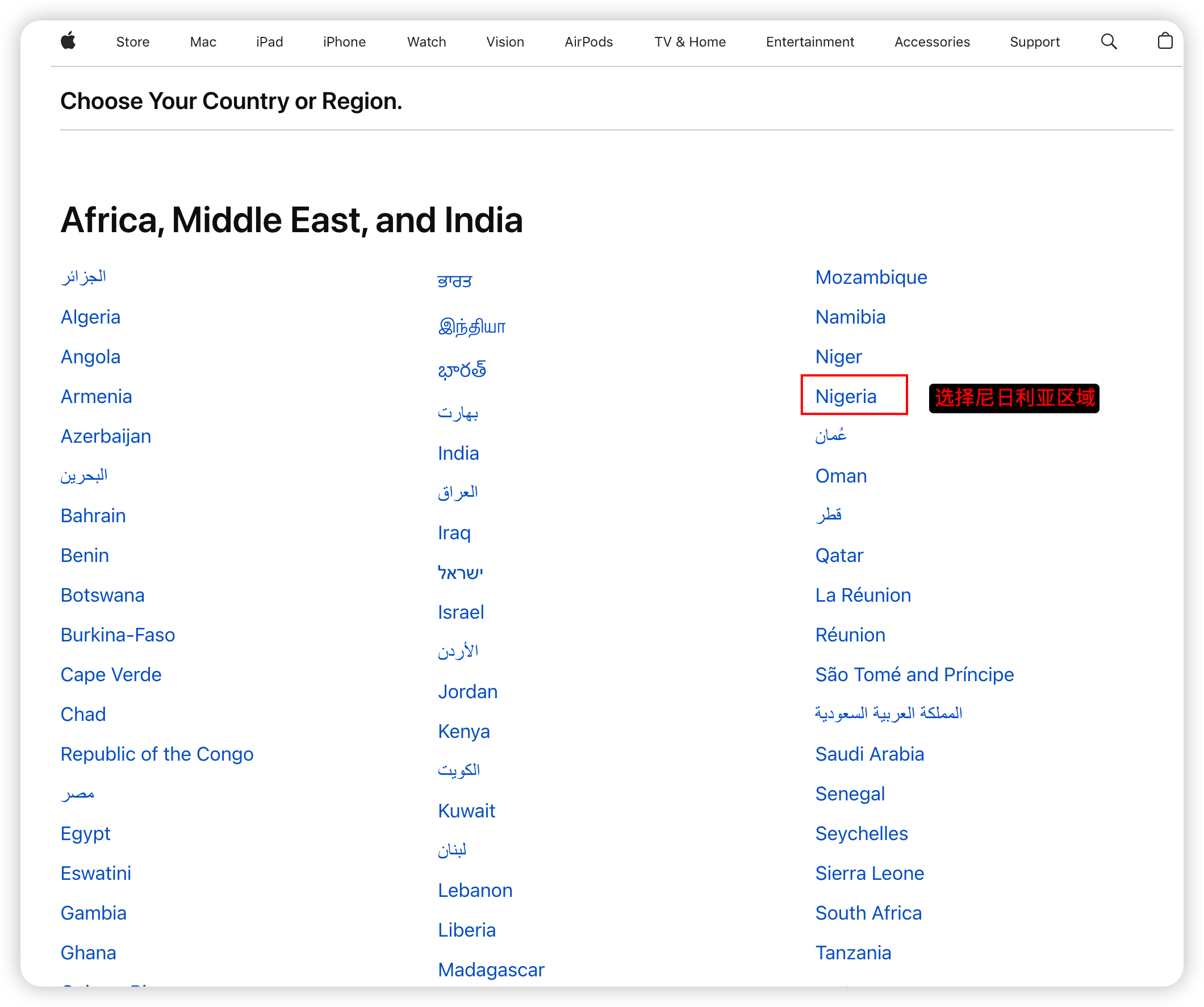Screen dimensions: 1204x1007
Task: Open the Watch menu item
Action: point(426,42)
